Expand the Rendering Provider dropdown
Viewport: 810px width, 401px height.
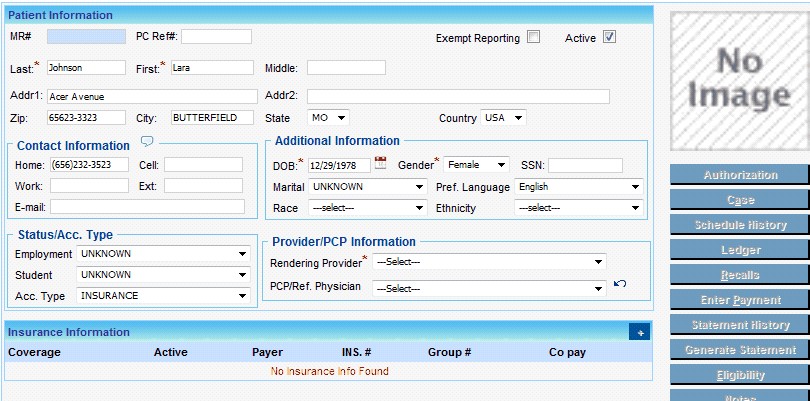pos(489,262)
